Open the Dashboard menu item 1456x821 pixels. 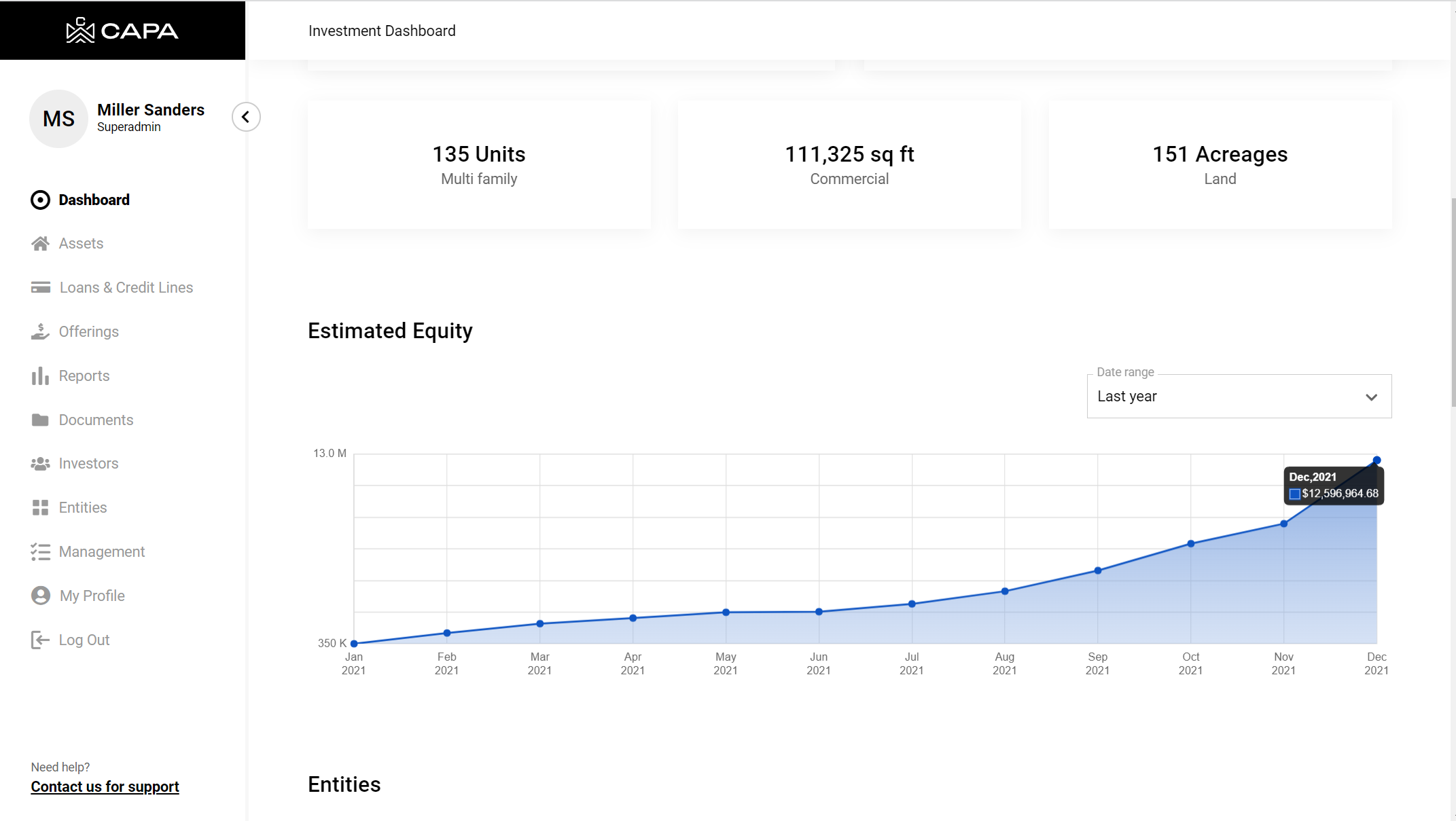[x=94, y=200]
